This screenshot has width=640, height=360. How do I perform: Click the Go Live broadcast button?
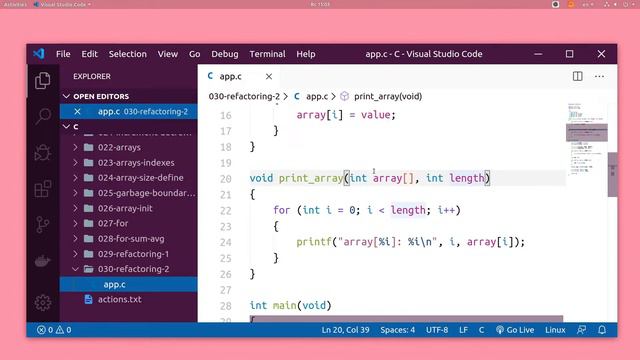pyautogui.click(x=515, y=330)
